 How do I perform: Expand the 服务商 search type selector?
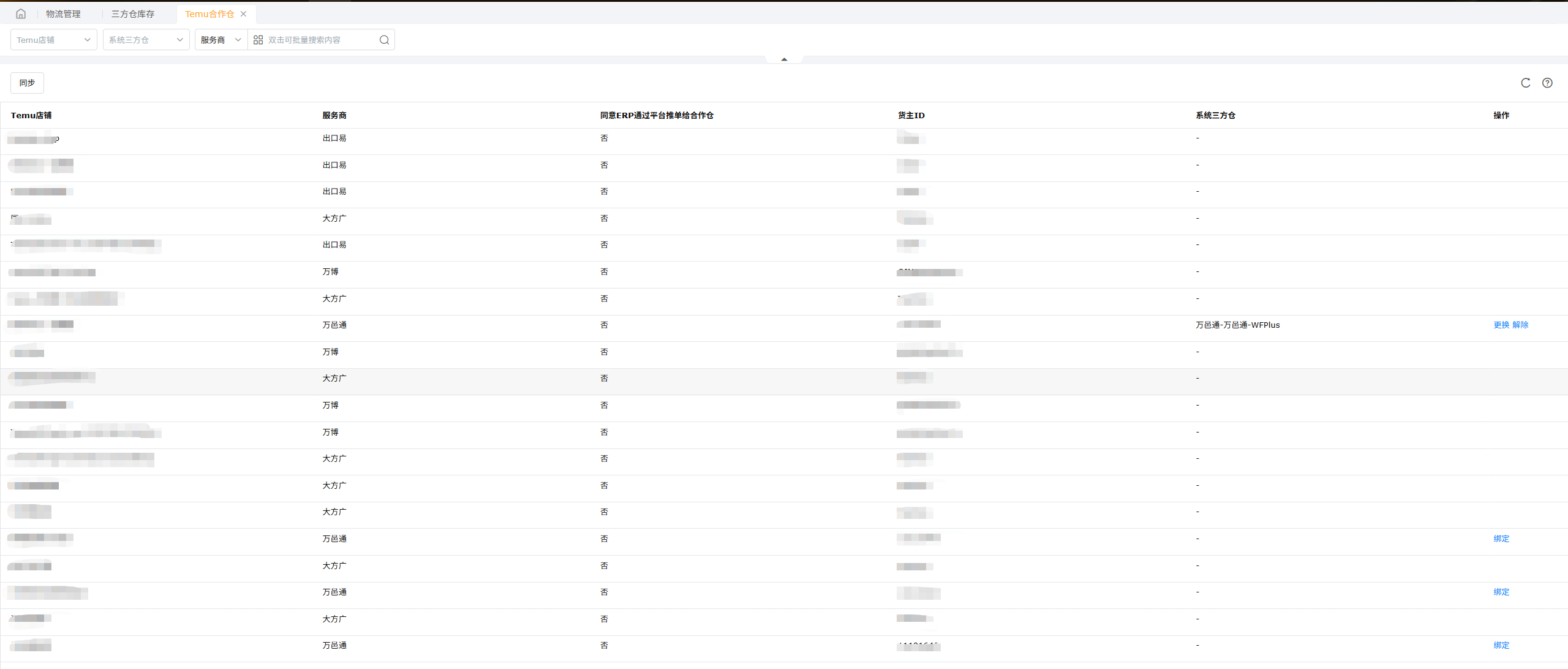pos(221,40)
